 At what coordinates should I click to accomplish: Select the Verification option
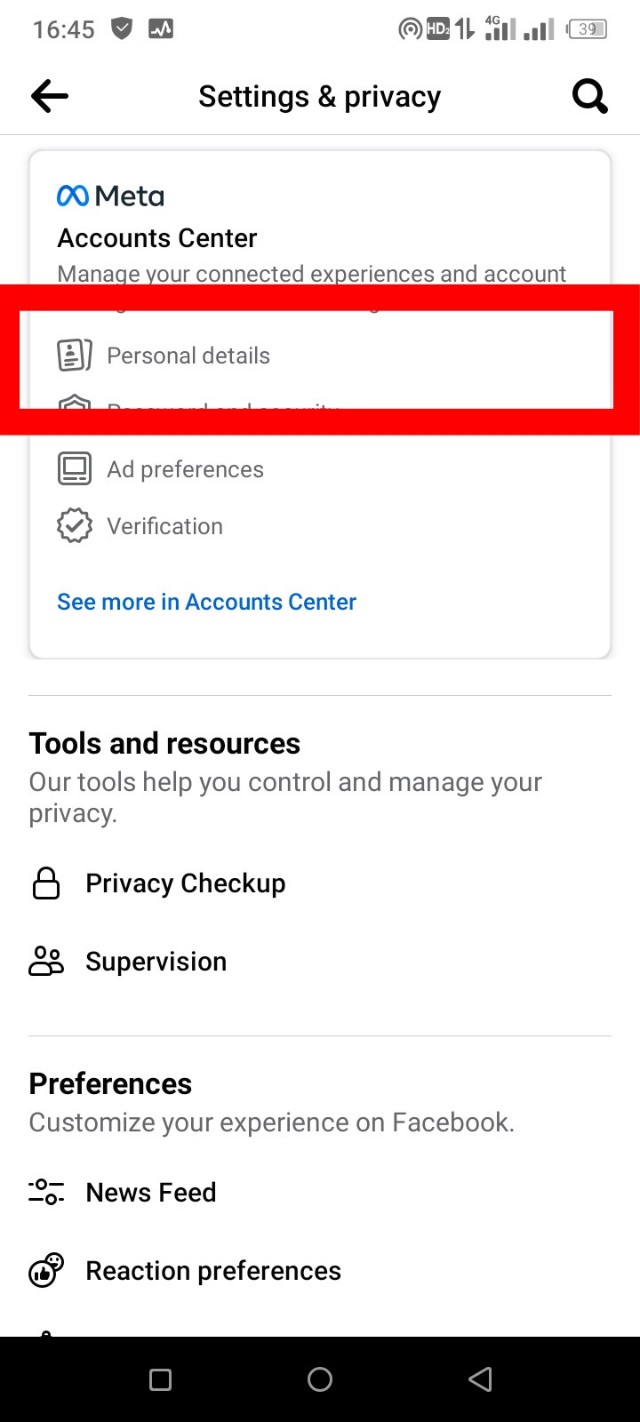(165, 527)
